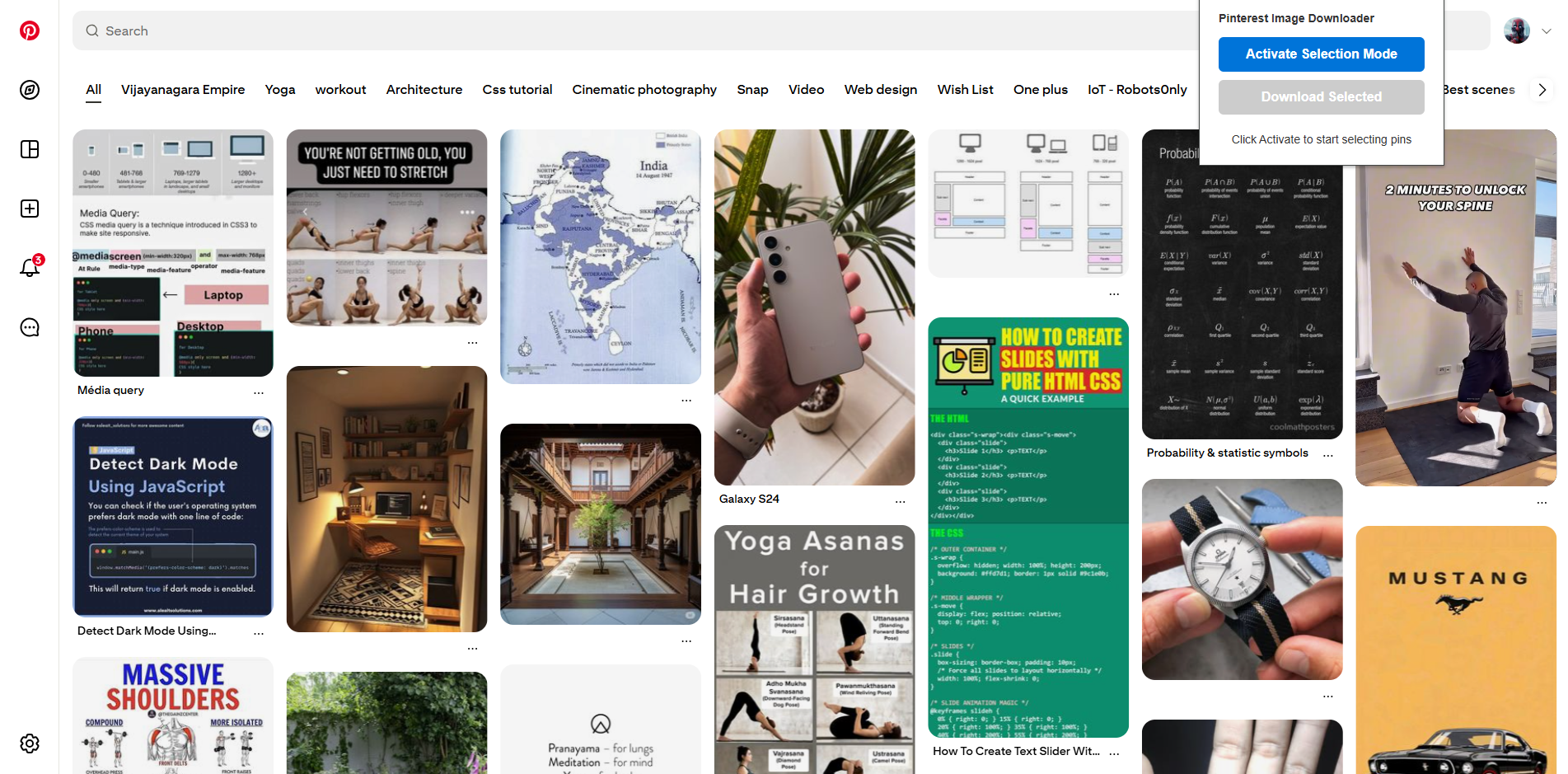Click the Create plus icon in sidebar
Viewport: 1568px width, 774px height.
(x=30, y=209)
